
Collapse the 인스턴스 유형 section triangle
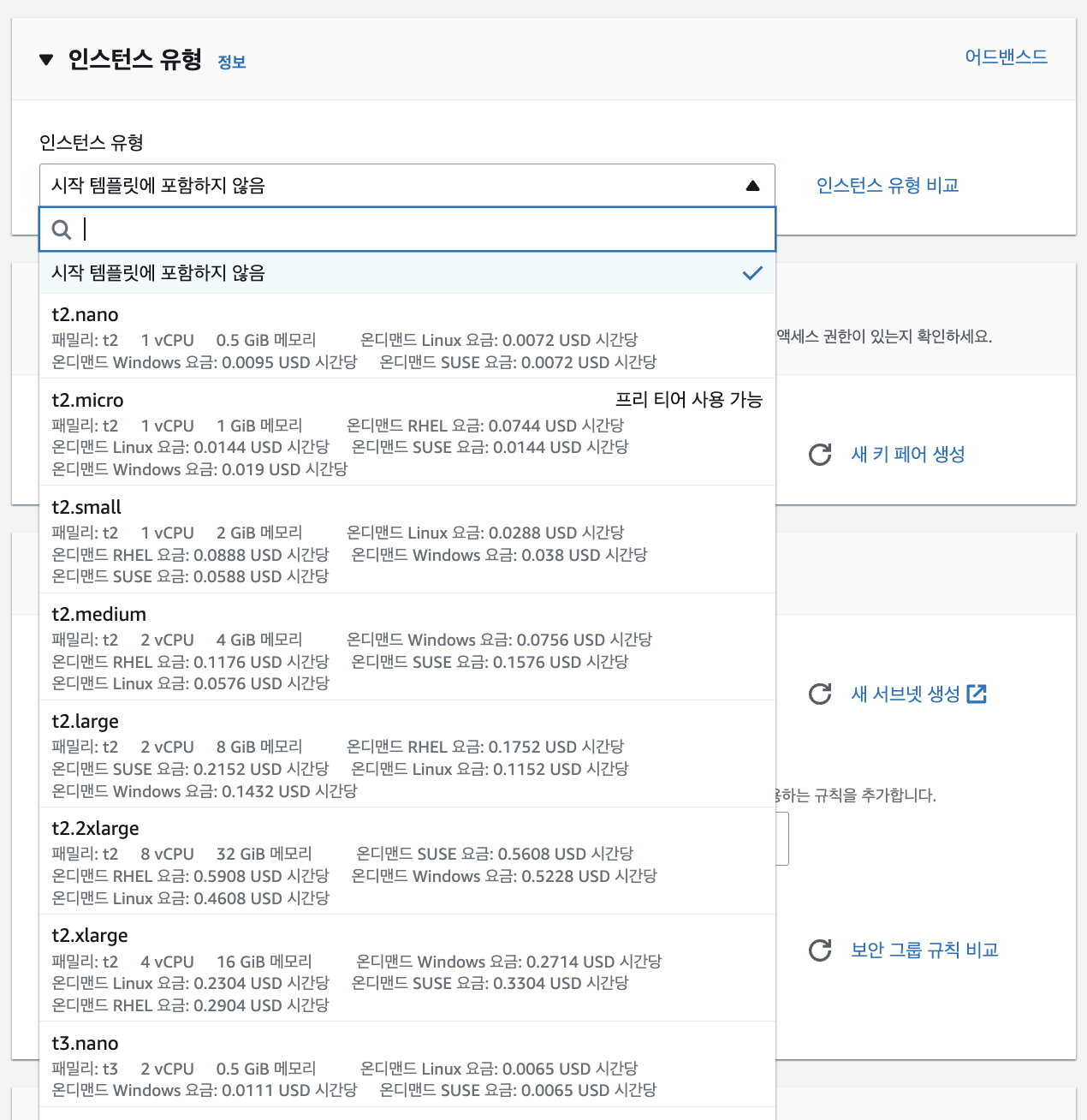tap(46, 60)
